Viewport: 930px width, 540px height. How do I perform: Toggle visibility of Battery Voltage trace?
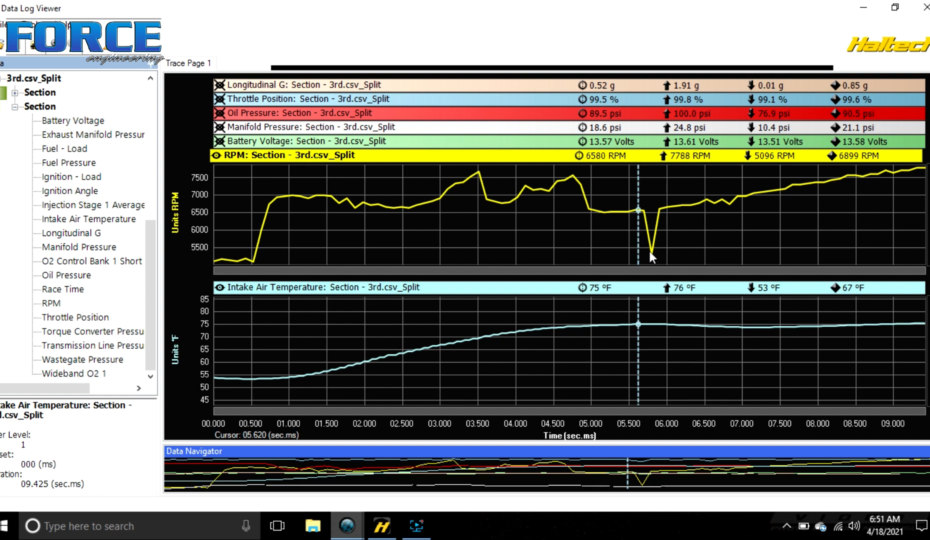pos(219,141)
